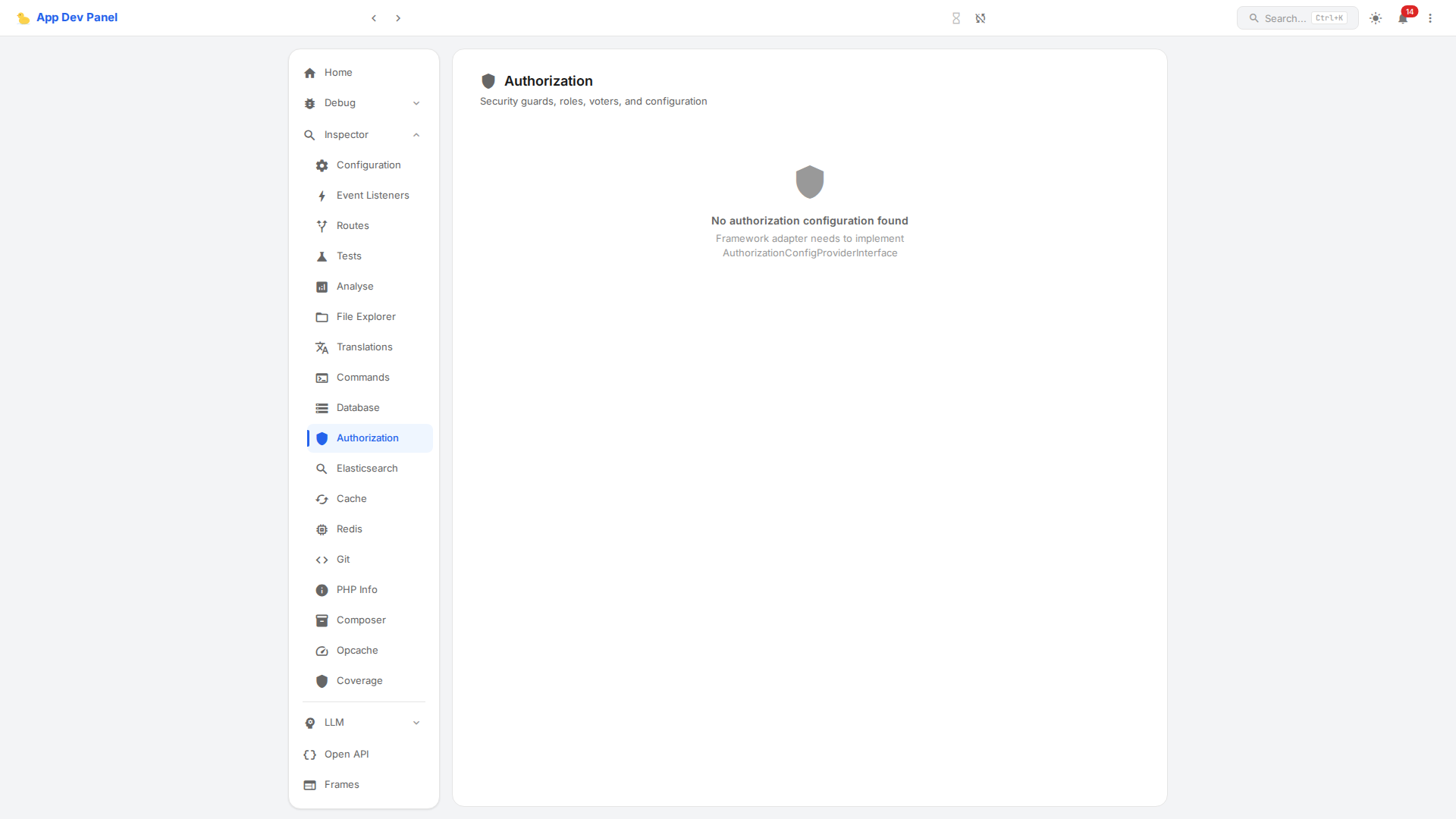Image resolution: width=1456 pixels, height=819 pixels.
Task: Go to Home in the sidebar
Action: pyautogui.click(x=338, y=72)
